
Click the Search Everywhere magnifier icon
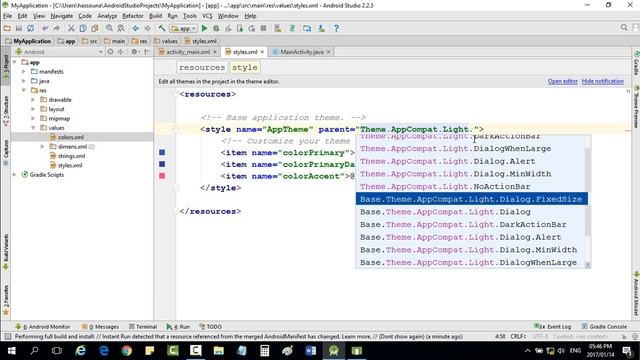click(x=624, y=28)
